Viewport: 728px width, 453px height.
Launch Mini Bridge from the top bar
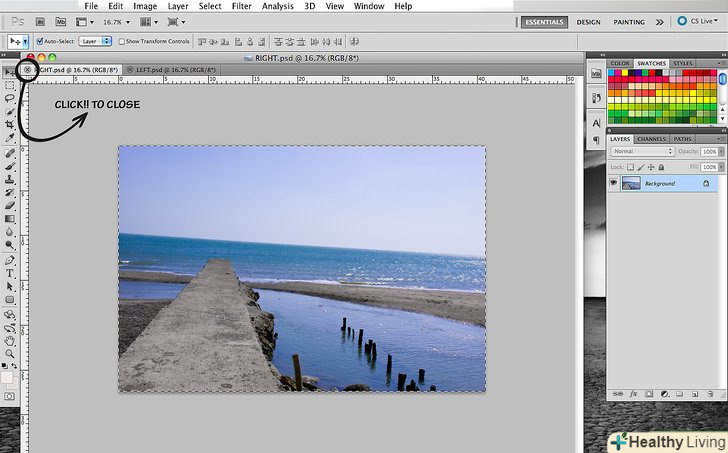pyautogui.click(x=62, y=20)
